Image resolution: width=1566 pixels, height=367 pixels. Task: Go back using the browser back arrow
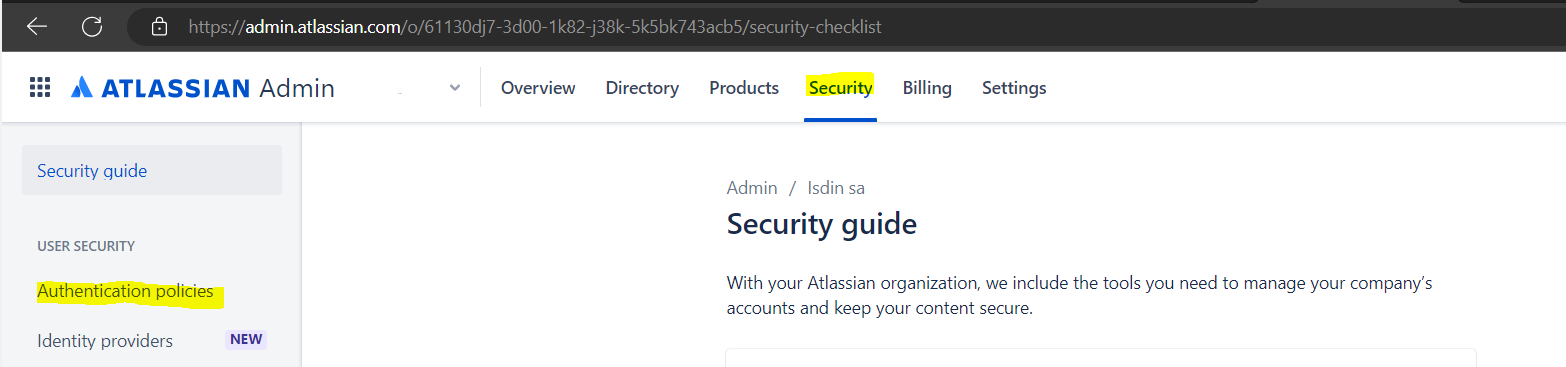37,27
